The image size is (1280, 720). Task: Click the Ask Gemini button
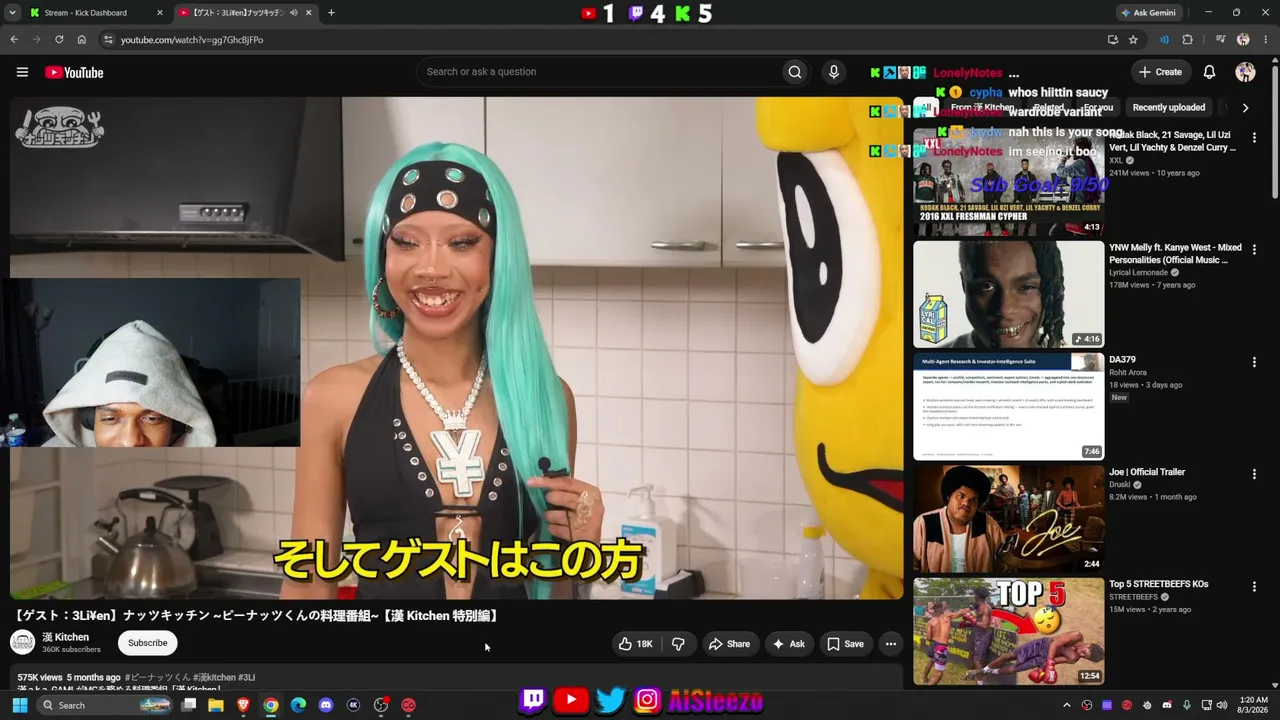click(x=1151, y=13)
